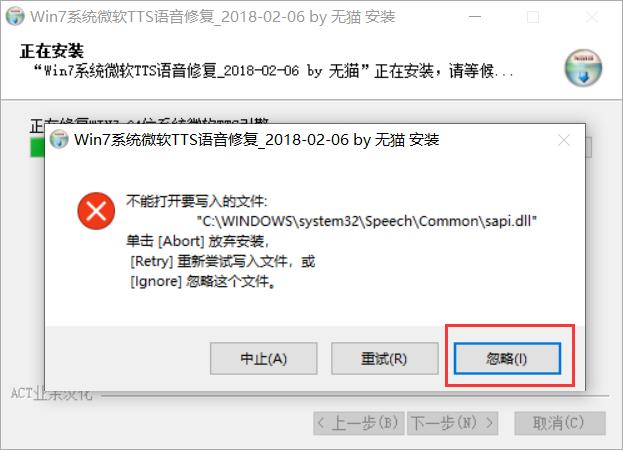Click the error dialog title bar text

pos(257,140)
